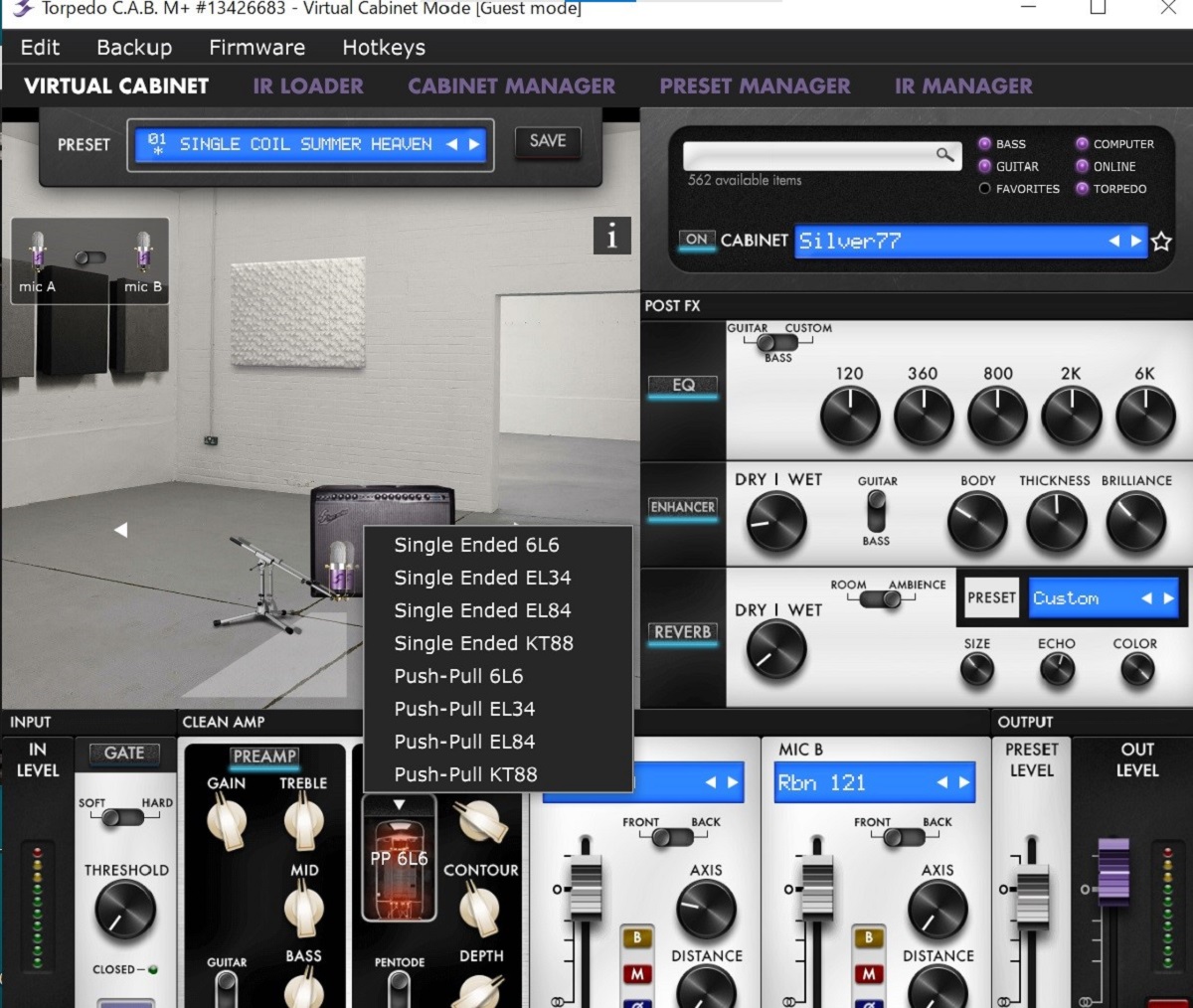Open the reverb preset Custom selector
Viewport: 1193px width, 1008px height.
click(x=1104, y=598)
